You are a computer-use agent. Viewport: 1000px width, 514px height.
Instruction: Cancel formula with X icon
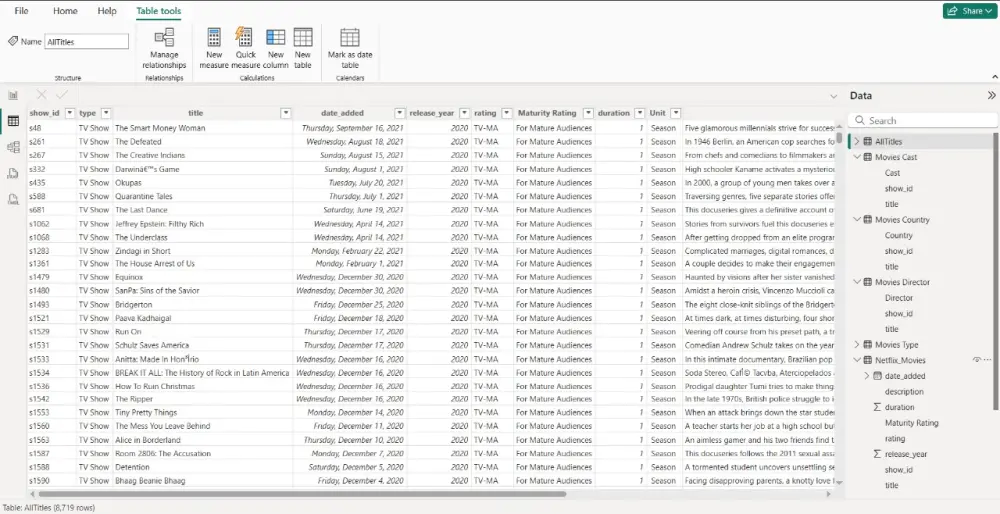pos(41,95)
